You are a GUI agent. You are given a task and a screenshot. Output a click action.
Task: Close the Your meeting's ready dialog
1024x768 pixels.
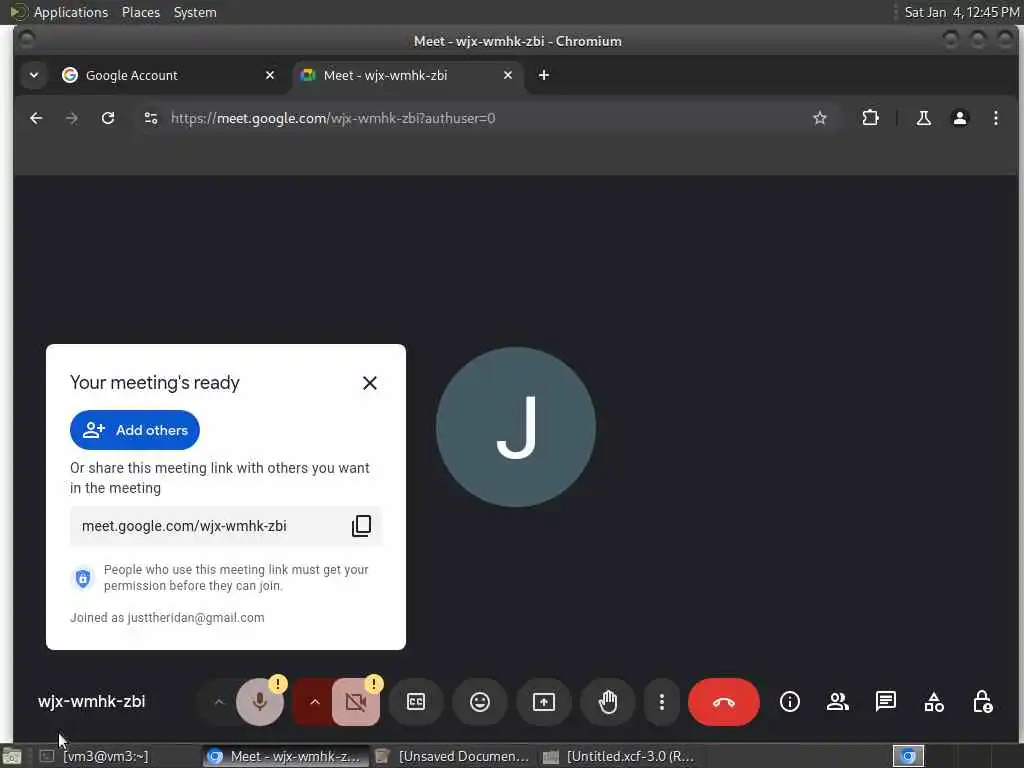pos(370,383)
